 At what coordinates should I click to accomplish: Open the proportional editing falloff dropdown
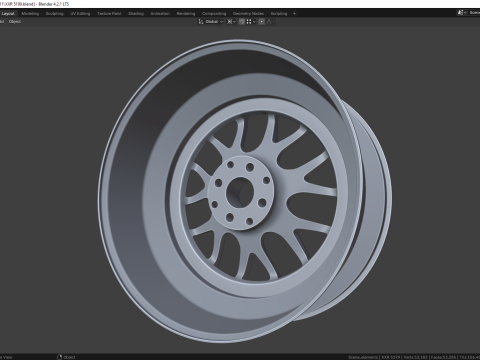pyautogui.click(x=271, y=22)
